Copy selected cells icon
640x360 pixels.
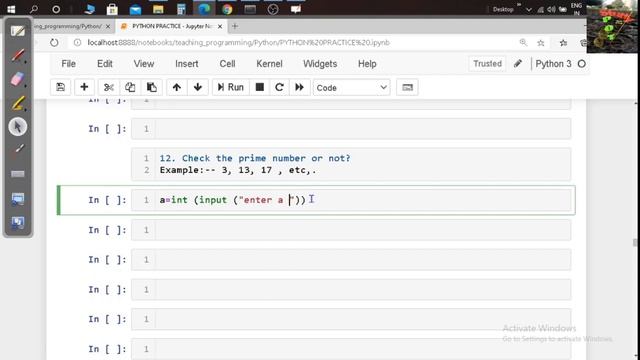coord(130,87)
